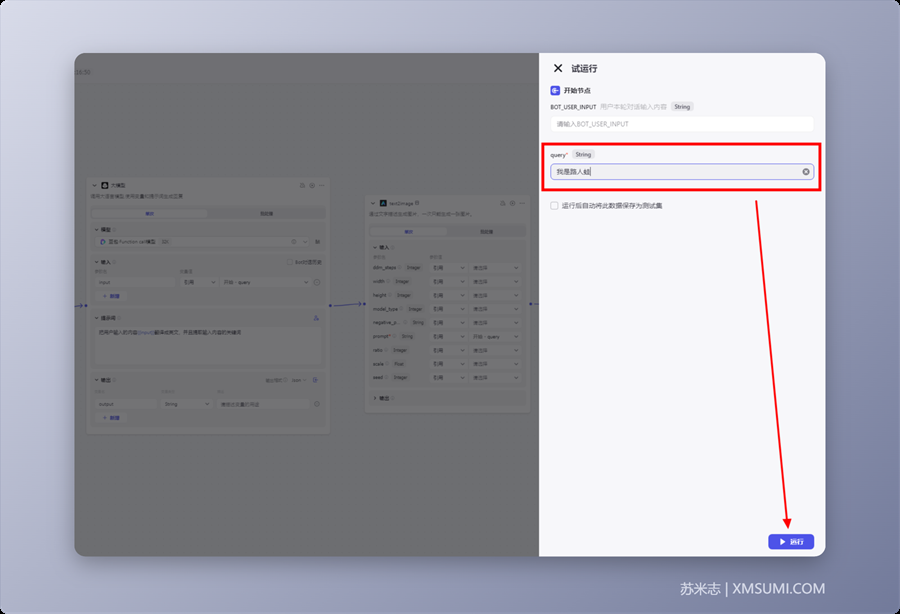Open the value dropdown in model_type row

click(495, 309)
